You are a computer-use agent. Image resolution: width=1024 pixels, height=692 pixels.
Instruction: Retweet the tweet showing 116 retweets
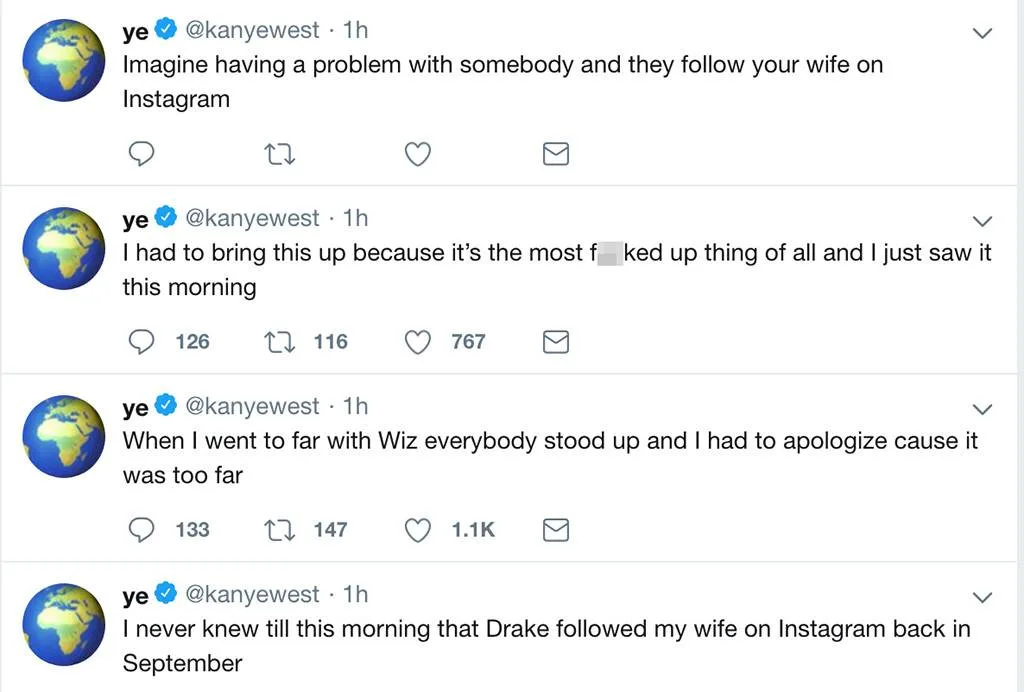pos(275,342)
